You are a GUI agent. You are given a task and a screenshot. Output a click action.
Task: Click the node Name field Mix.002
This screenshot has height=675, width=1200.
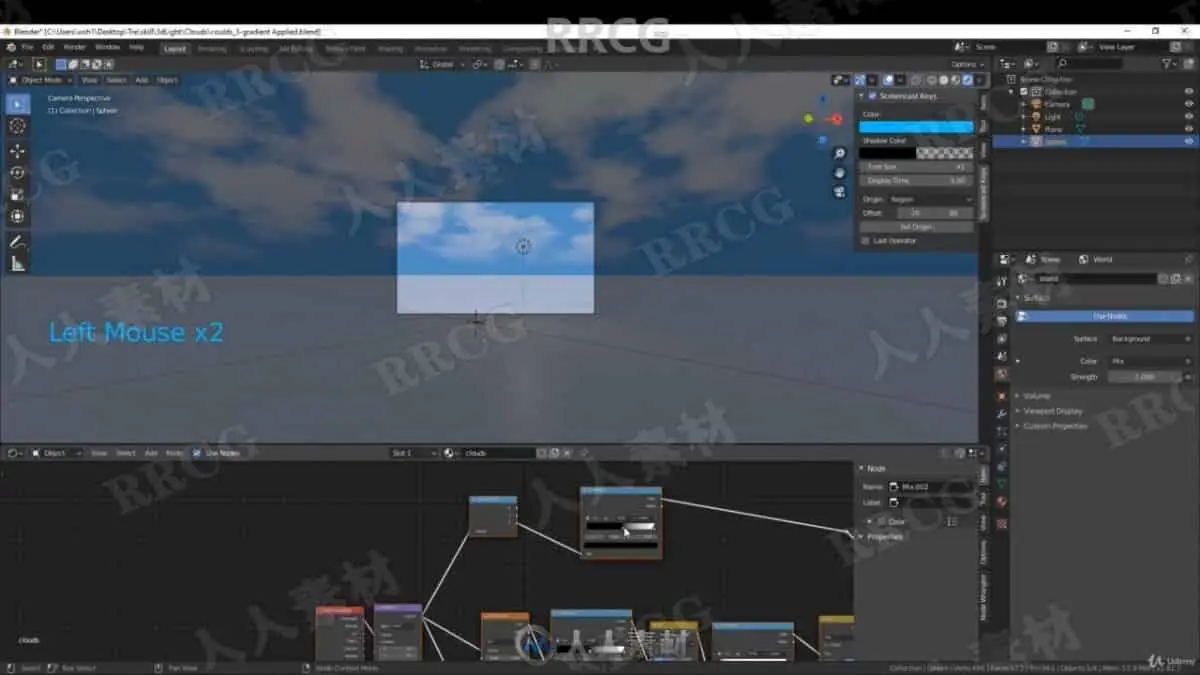pyautogui.click(x=931, y=486)
